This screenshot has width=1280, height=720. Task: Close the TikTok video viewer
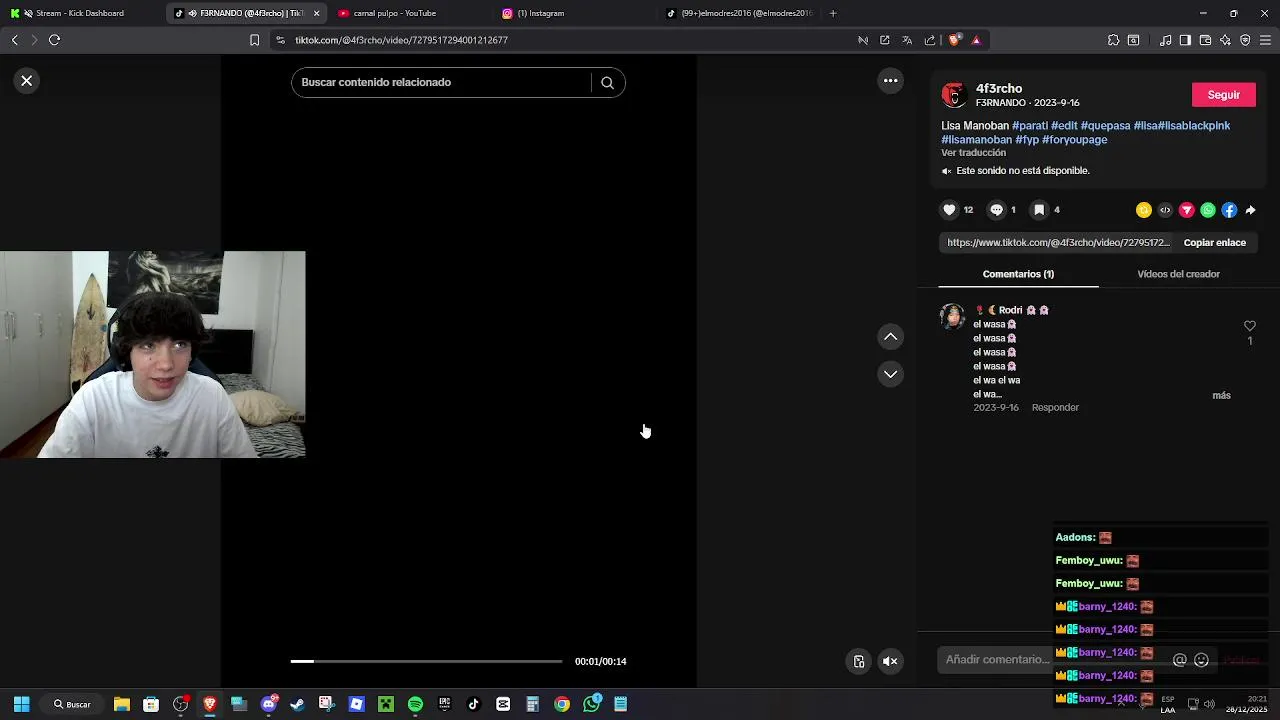(x=27, y=81)
